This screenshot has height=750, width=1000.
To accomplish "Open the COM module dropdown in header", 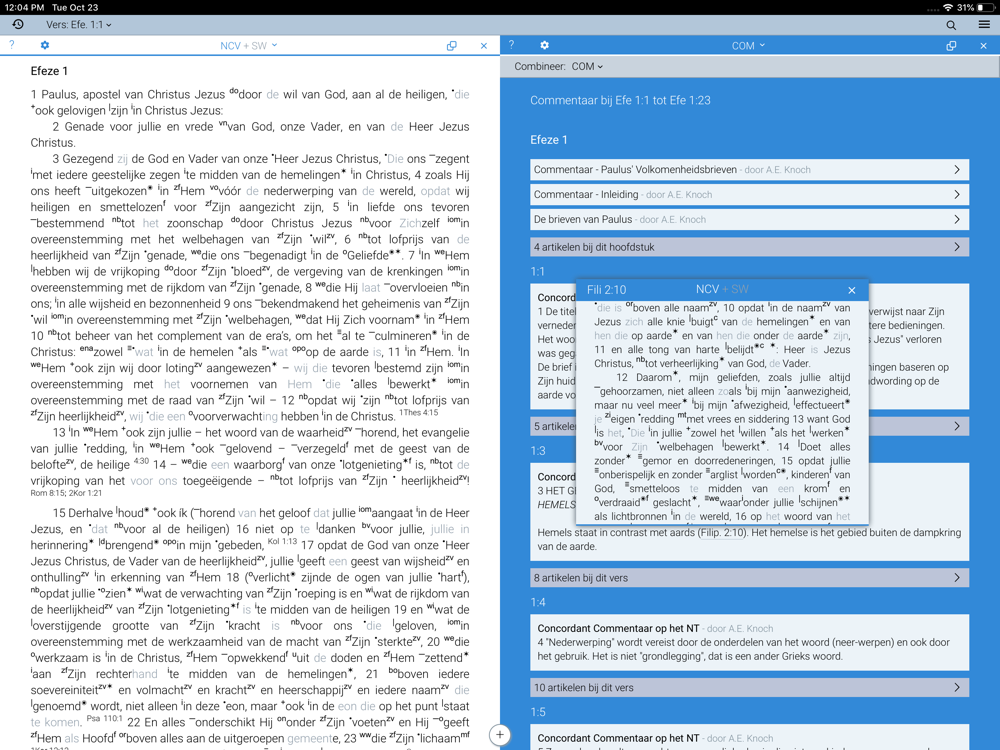I will click(x=748, y=46).
